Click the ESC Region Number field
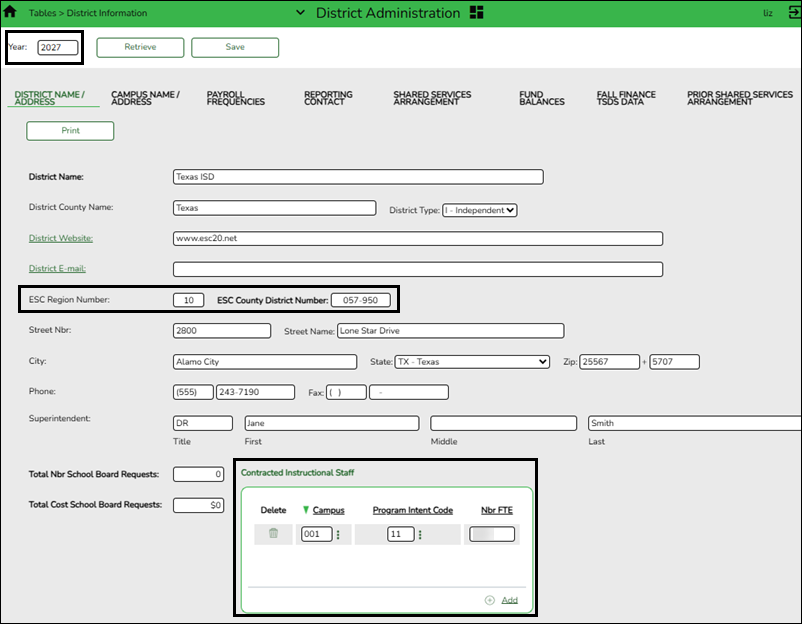This screenshot has height=624, width=802. point(189,300)
